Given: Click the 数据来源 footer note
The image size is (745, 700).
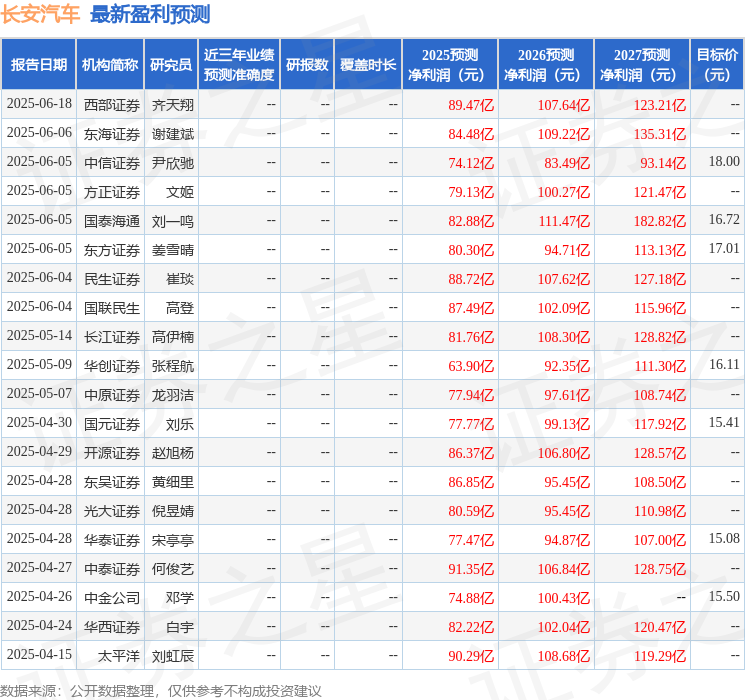Looking at the screenshot, I should 161,690.
